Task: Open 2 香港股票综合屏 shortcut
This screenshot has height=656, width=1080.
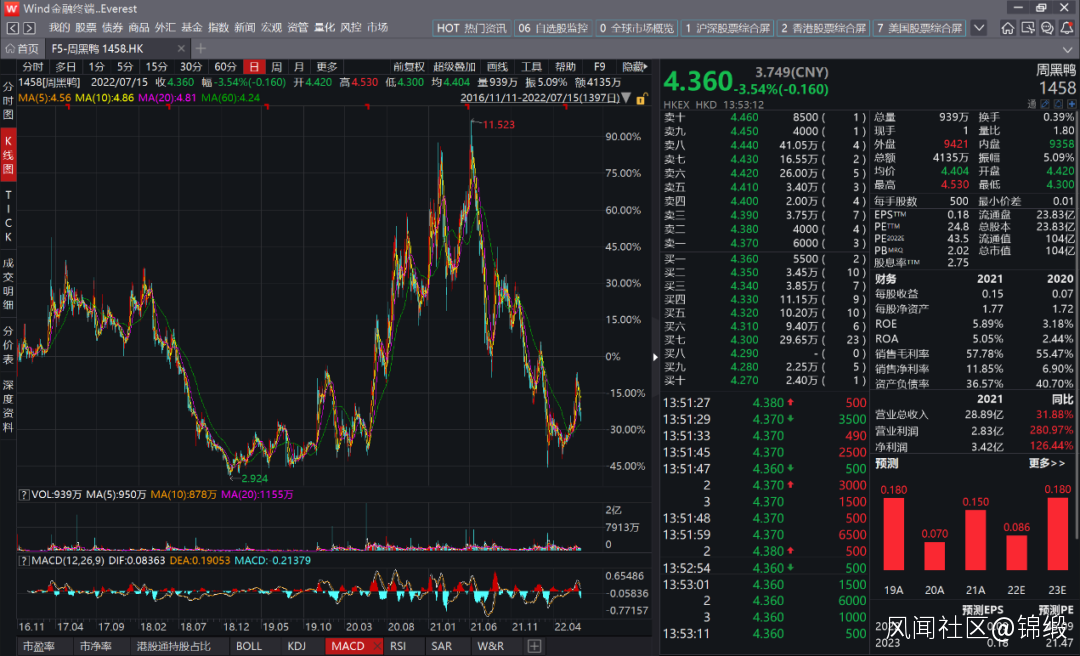Action: click(823, 28)
